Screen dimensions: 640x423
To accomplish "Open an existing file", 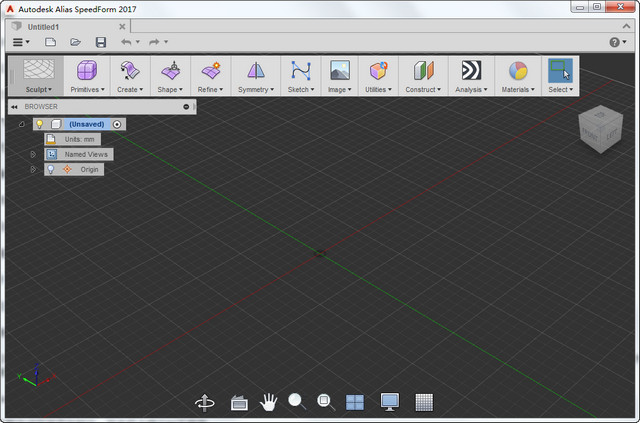I will (75, 42).
